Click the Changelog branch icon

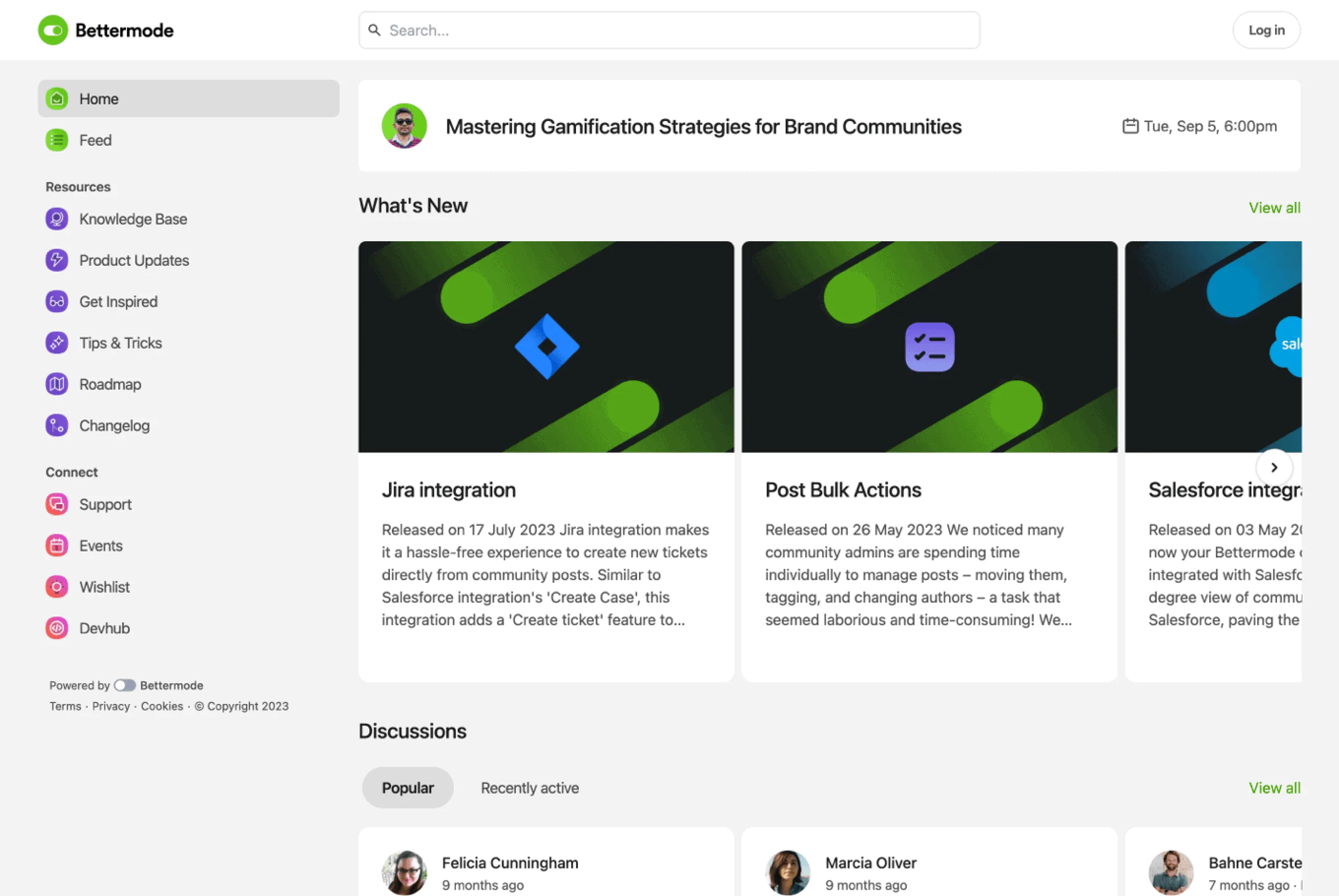click(57, 425)
